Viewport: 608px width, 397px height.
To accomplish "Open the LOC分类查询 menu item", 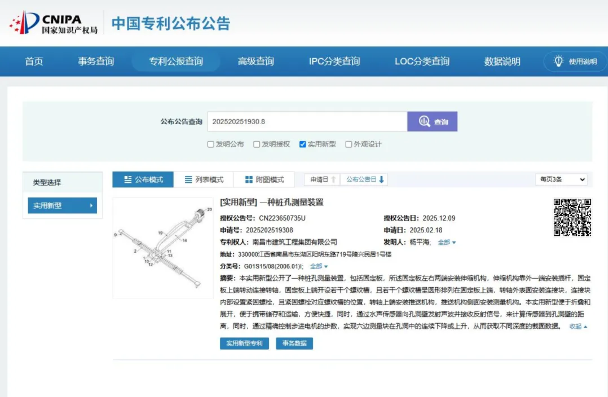I will click(422, 61).
